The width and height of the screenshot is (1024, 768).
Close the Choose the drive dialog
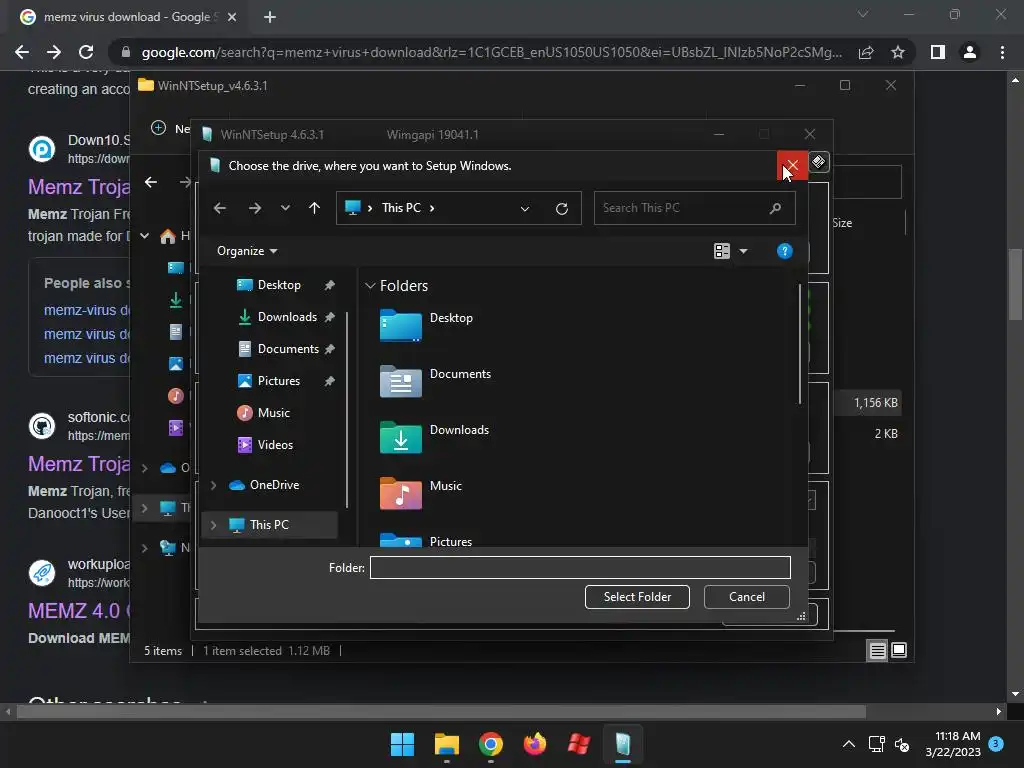[x=792, y=166]
